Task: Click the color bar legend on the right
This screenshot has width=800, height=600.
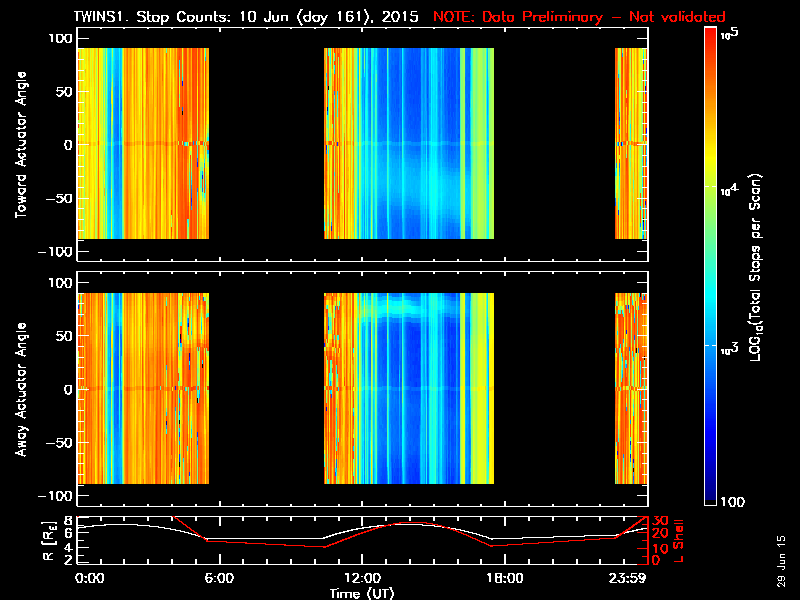Action: [710, 266]
